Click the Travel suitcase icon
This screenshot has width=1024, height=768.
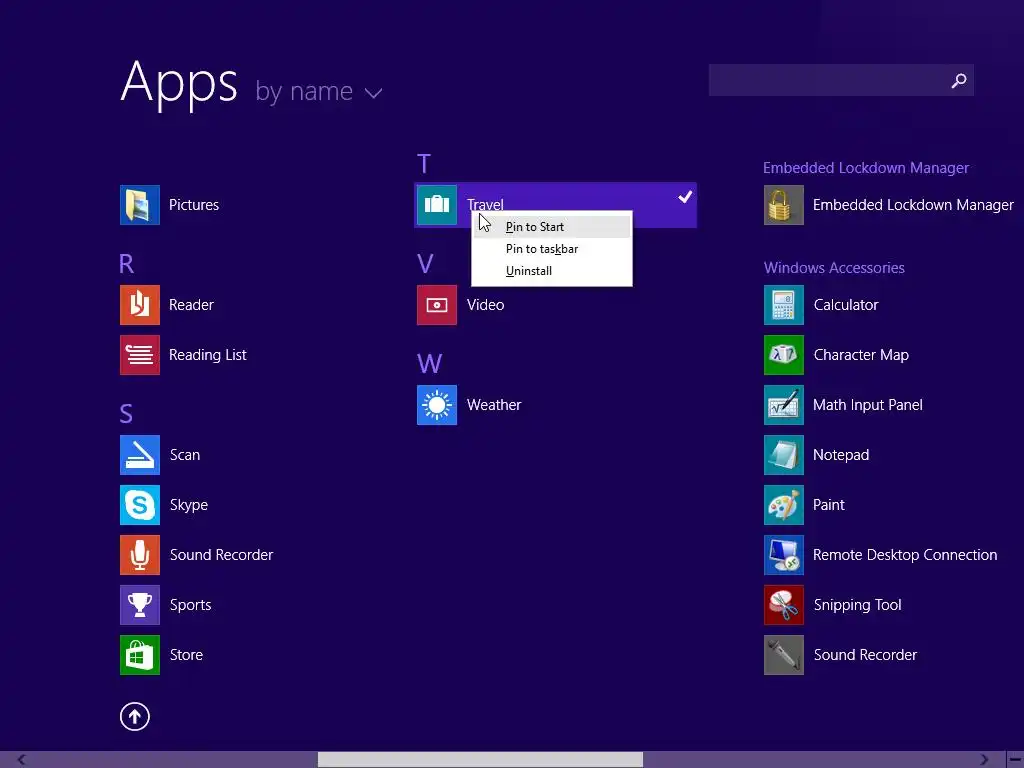point(437,205)
